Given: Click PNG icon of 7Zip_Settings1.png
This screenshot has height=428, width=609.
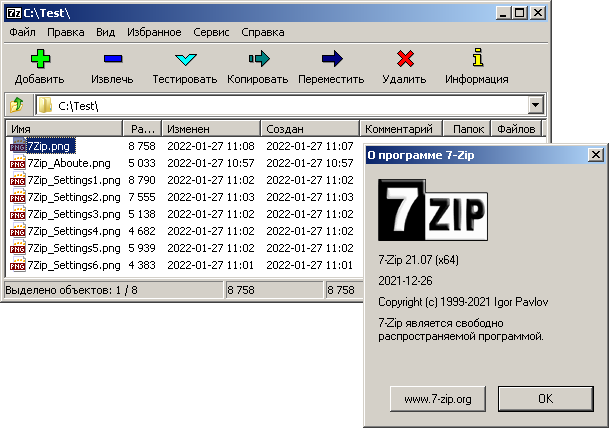Looking at the screenshot, I should pos(17,180).
